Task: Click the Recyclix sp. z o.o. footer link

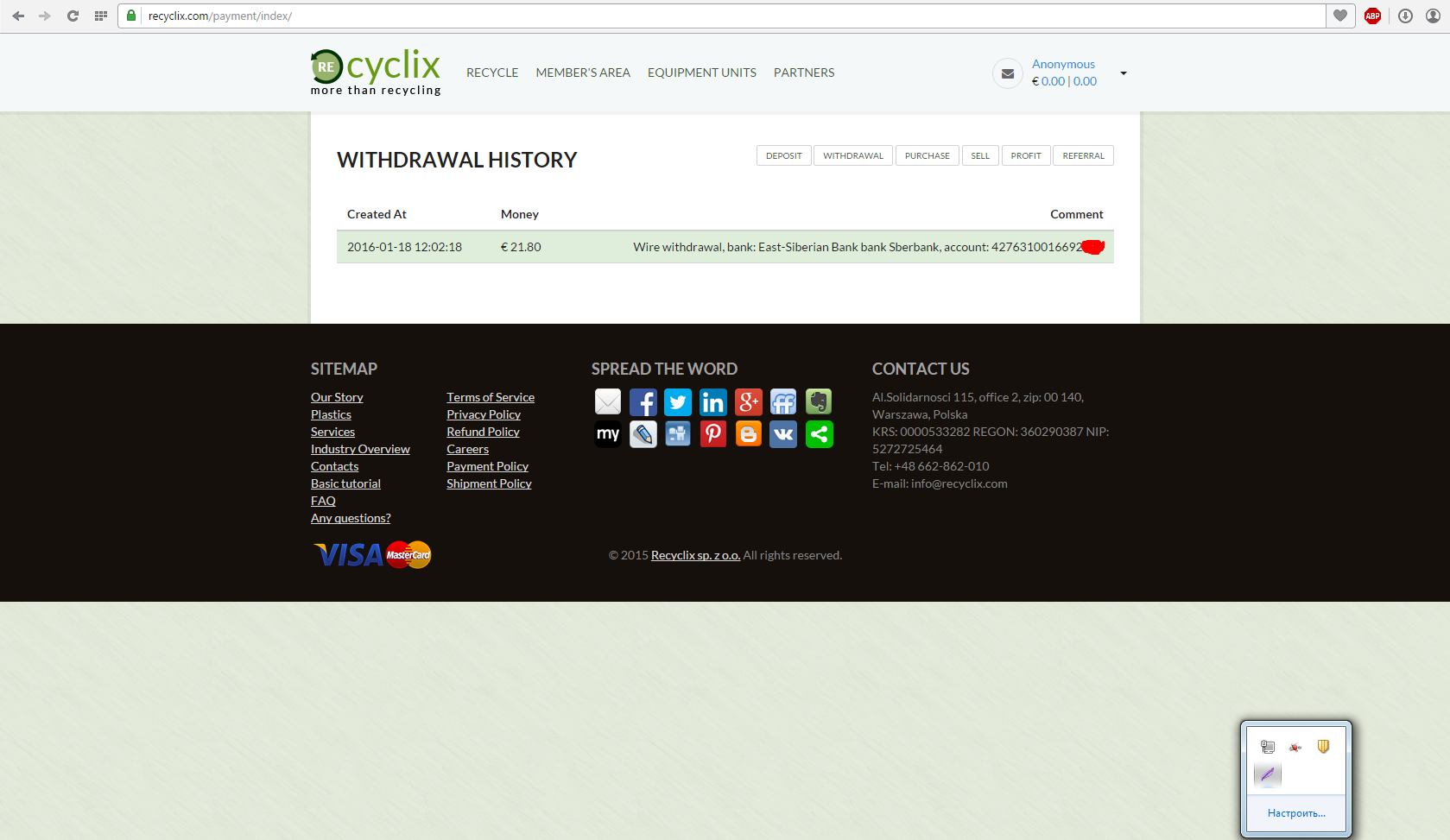Action: 695,555
